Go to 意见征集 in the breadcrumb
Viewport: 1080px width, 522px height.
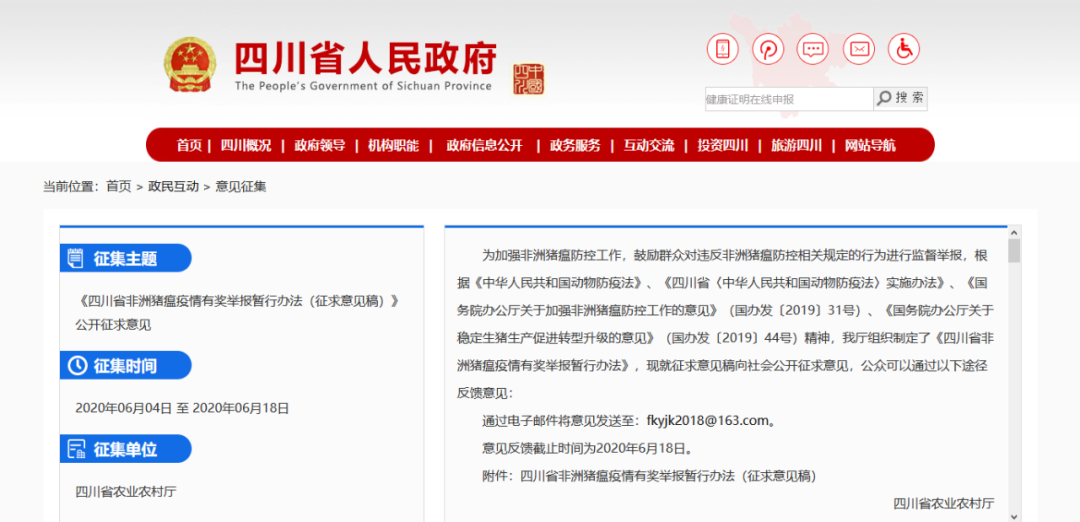pyautogui.click(x=241, y=187)
